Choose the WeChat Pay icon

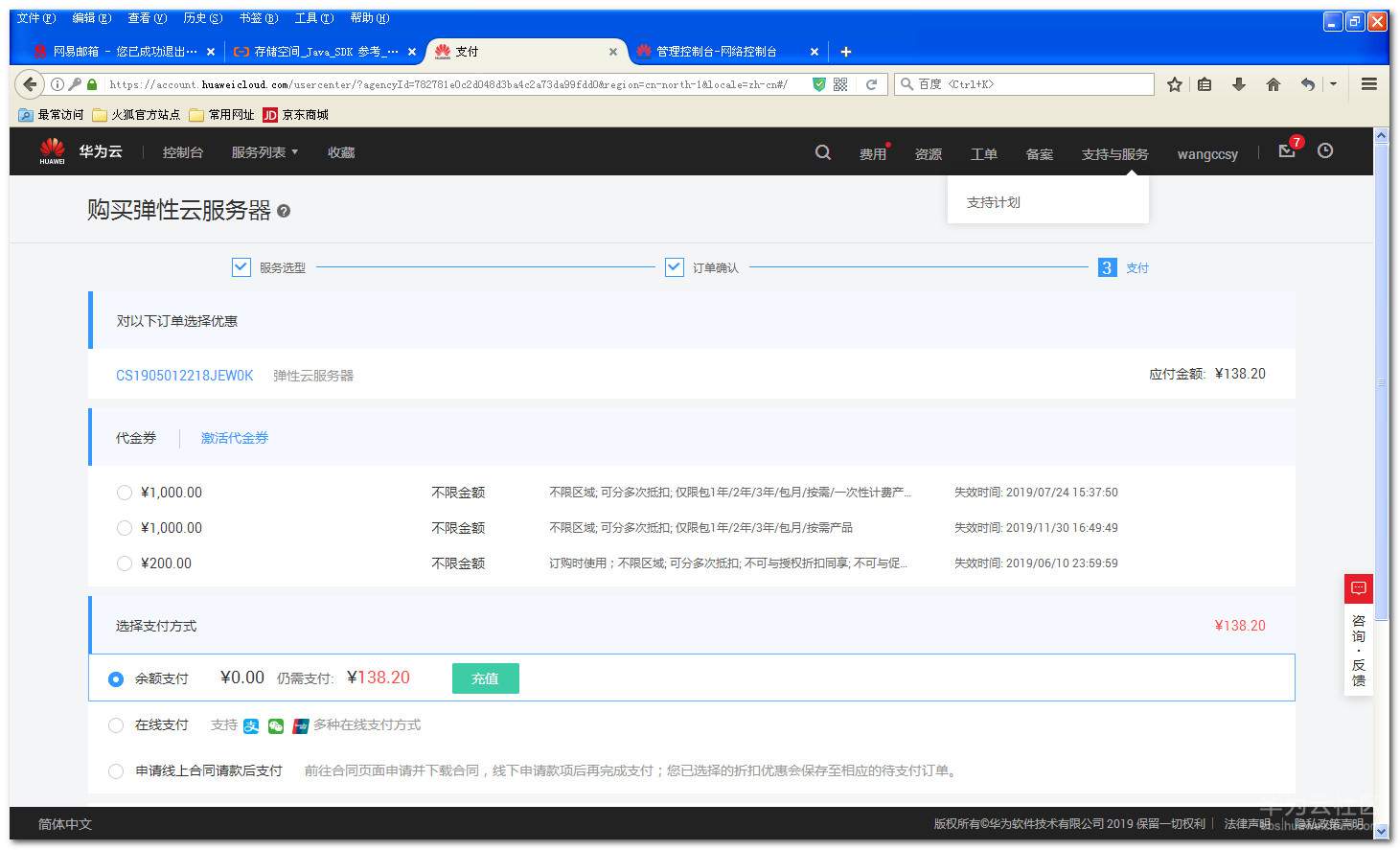276,726
